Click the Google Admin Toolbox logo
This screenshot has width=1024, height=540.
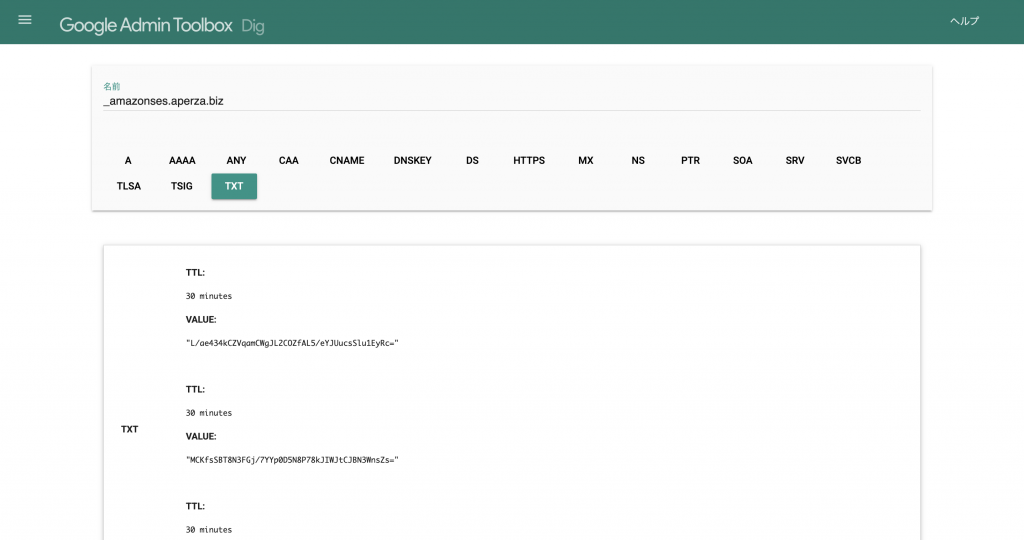(x=145, y=25)
